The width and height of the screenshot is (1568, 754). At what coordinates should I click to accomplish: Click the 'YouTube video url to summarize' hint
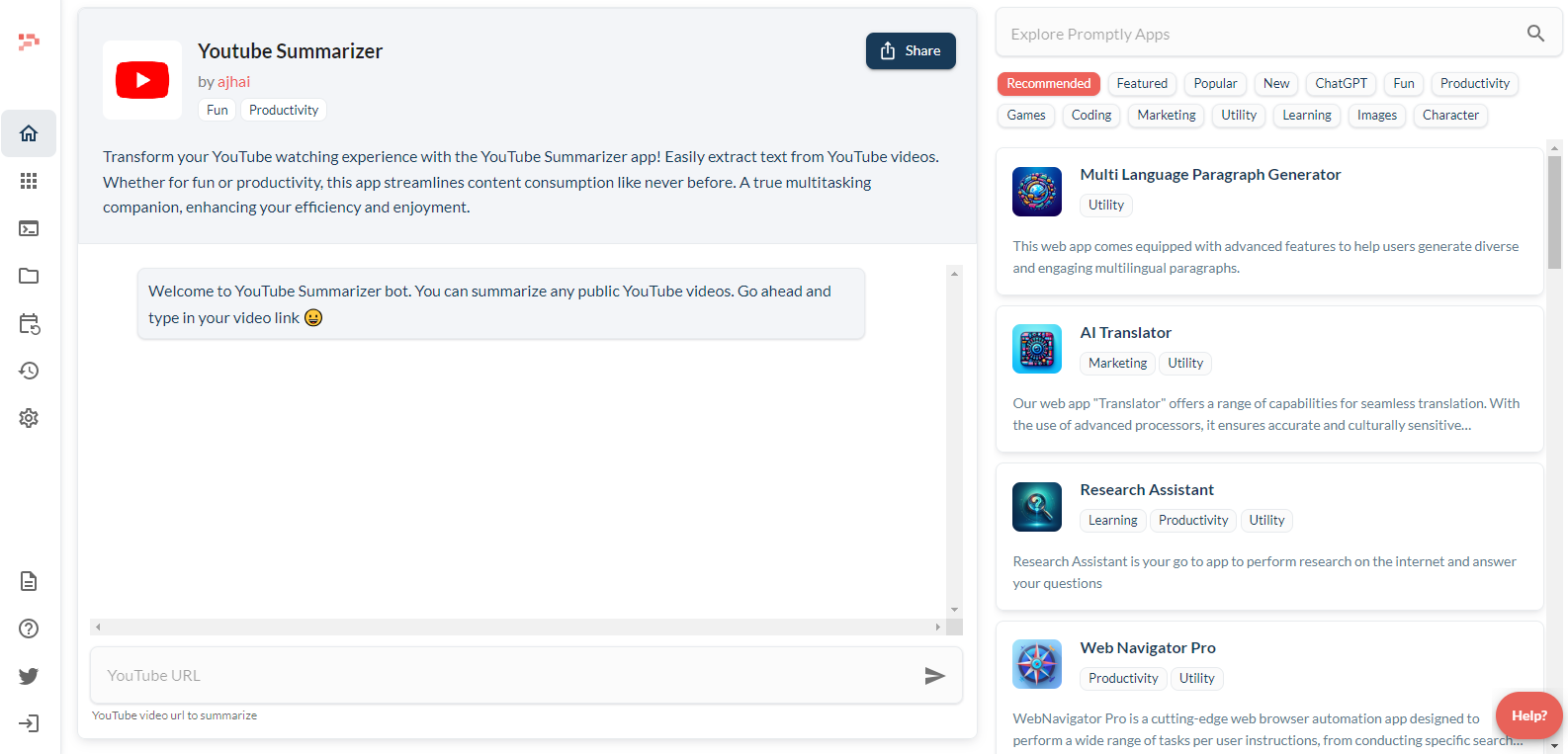[174, 715]
